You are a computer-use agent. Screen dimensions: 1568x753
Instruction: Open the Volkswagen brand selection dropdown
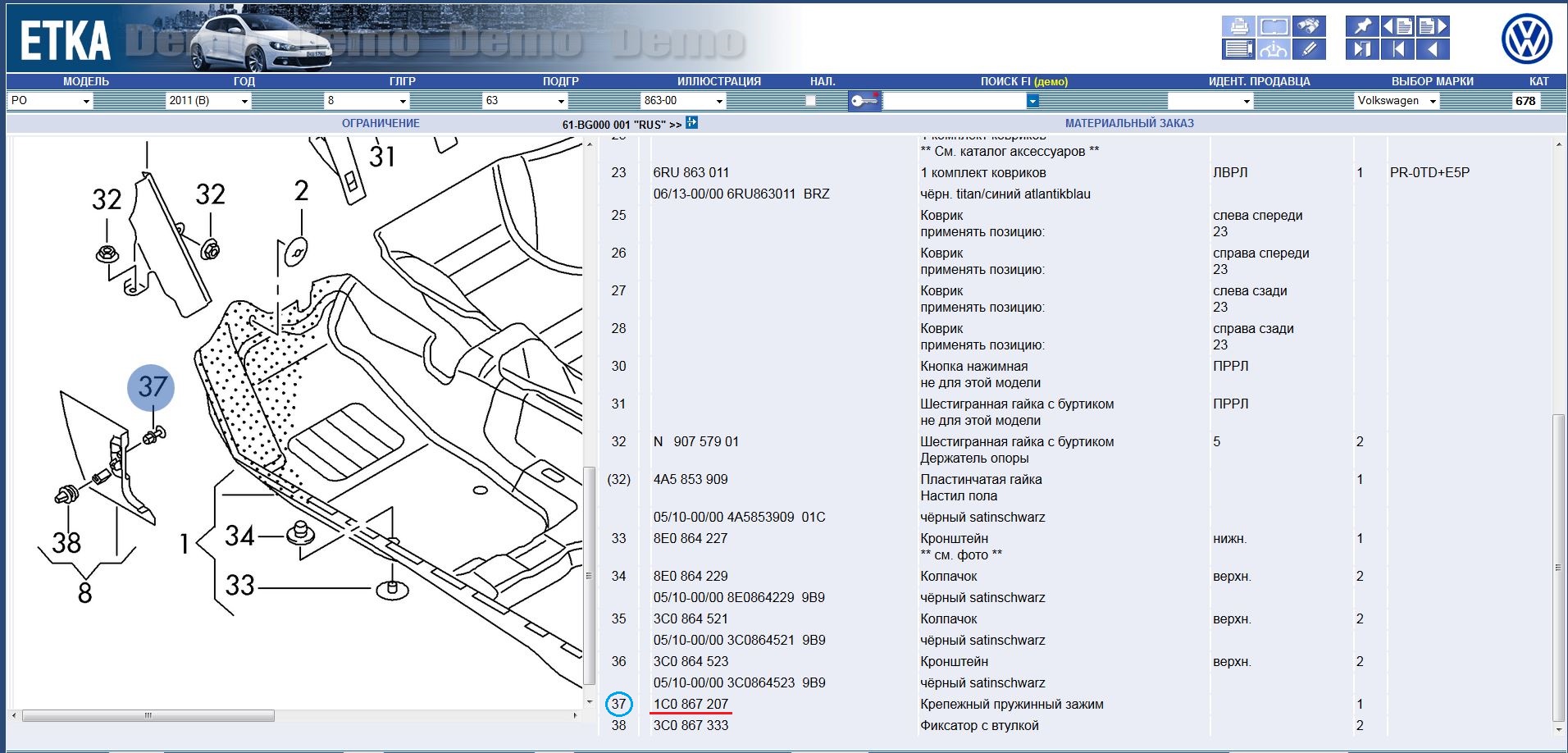coord(1433,101)
